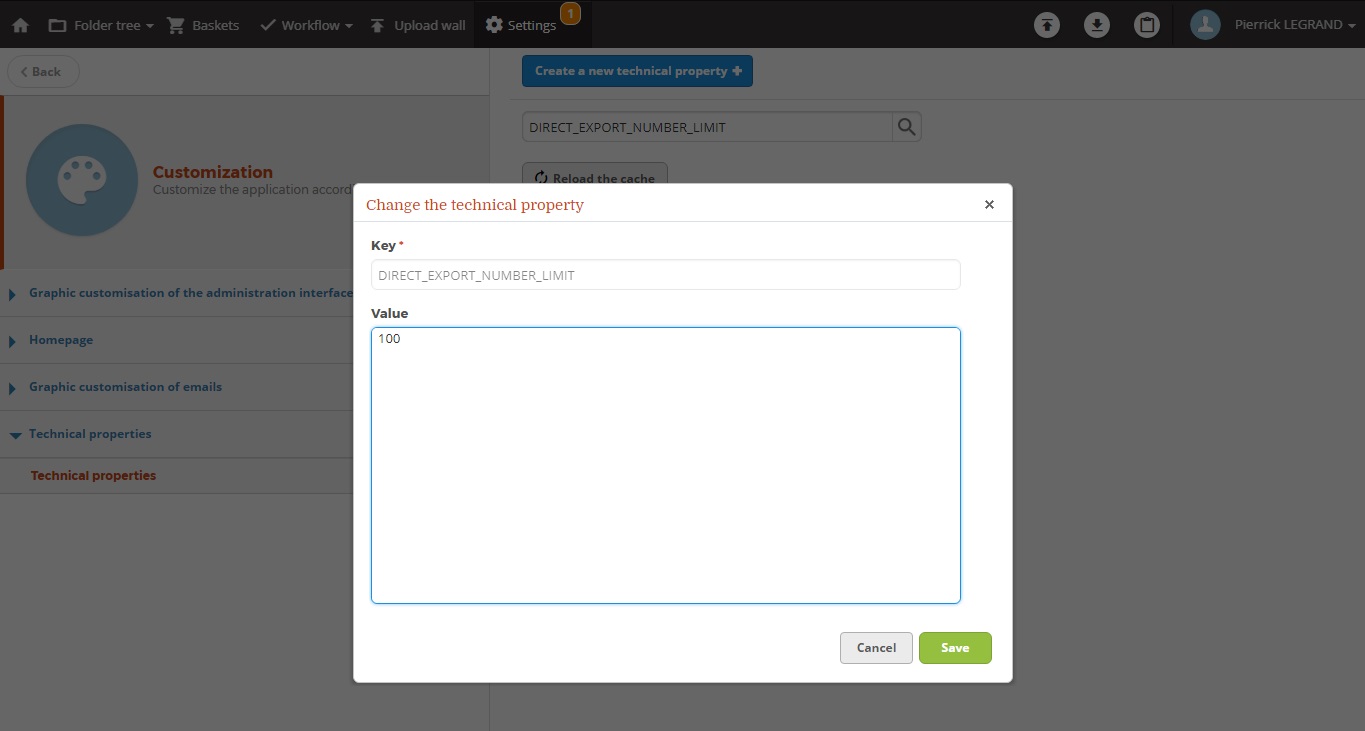Collapse the Technical properties section
This screenshot has height=731, width=1365.
pyautogui.click(x=90, y=434)
